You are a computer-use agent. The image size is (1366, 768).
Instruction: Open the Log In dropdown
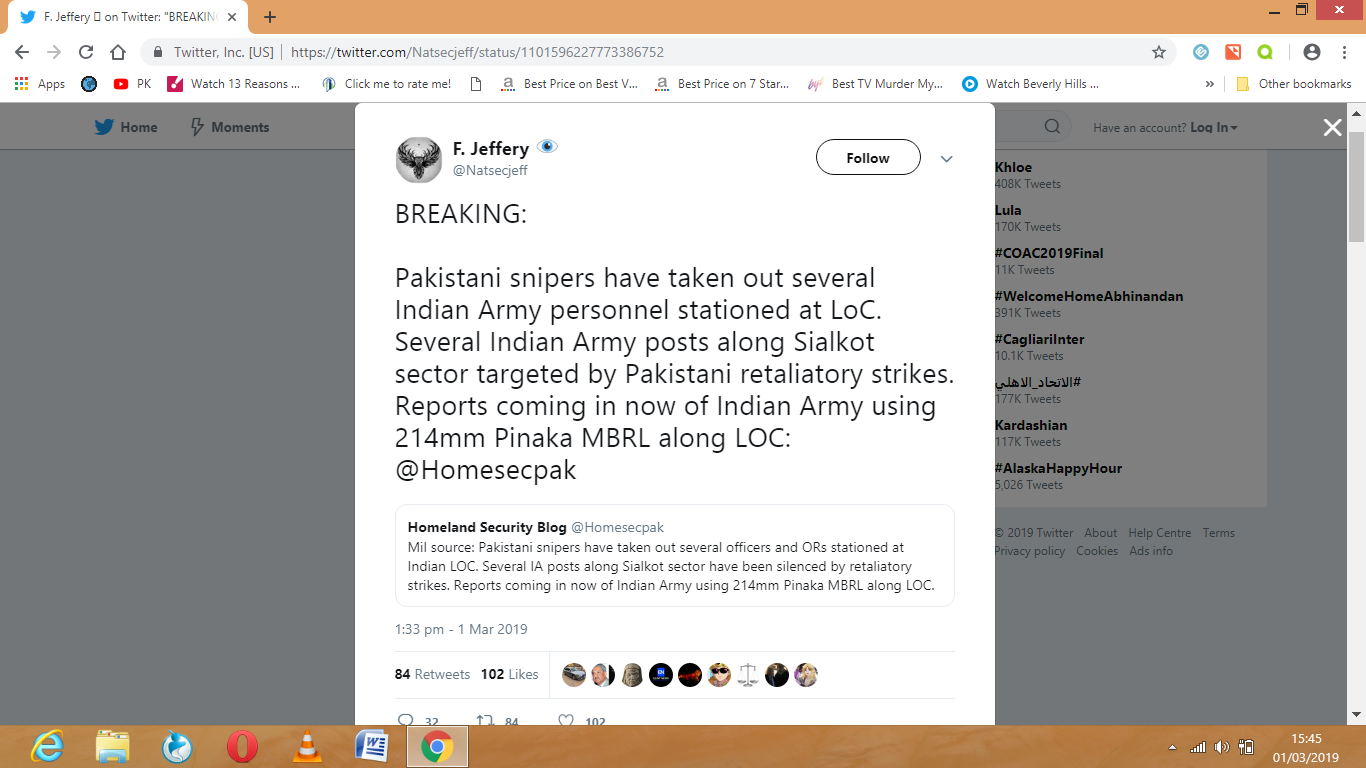tap(1213, 127)
